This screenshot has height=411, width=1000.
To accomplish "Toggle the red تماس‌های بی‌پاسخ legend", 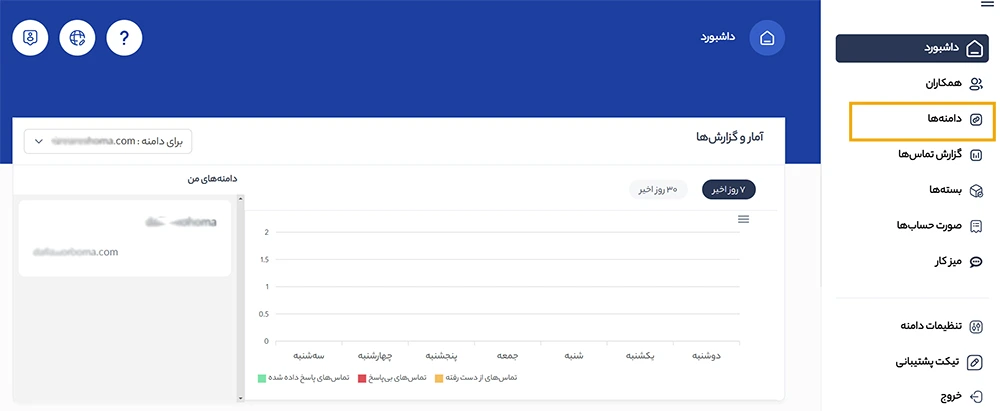I will 392,378.
